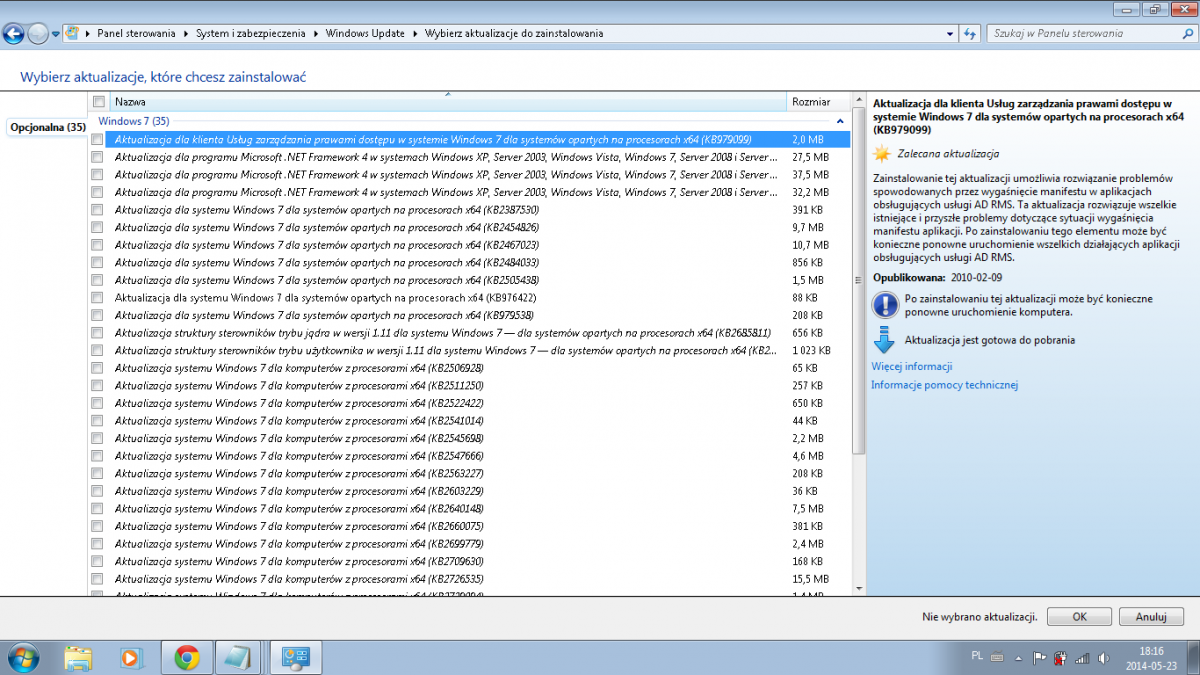Select the update row KB2699779
1200x675 pixels.
tap(470, 543)
